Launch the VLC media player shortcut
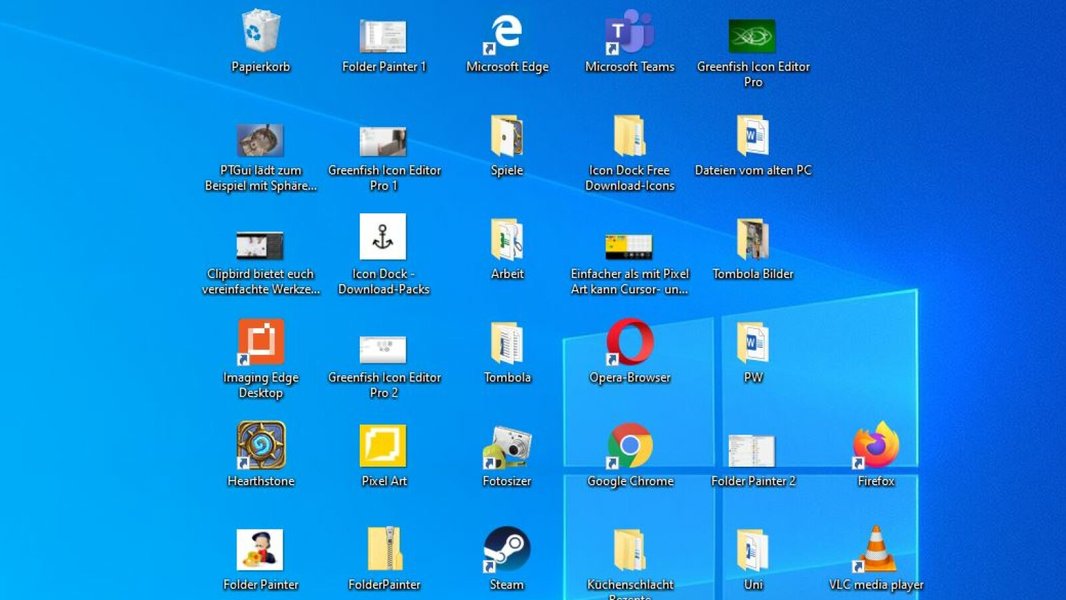The height and width of the screenshot is (600, 1066). click(x=876, y=549)
